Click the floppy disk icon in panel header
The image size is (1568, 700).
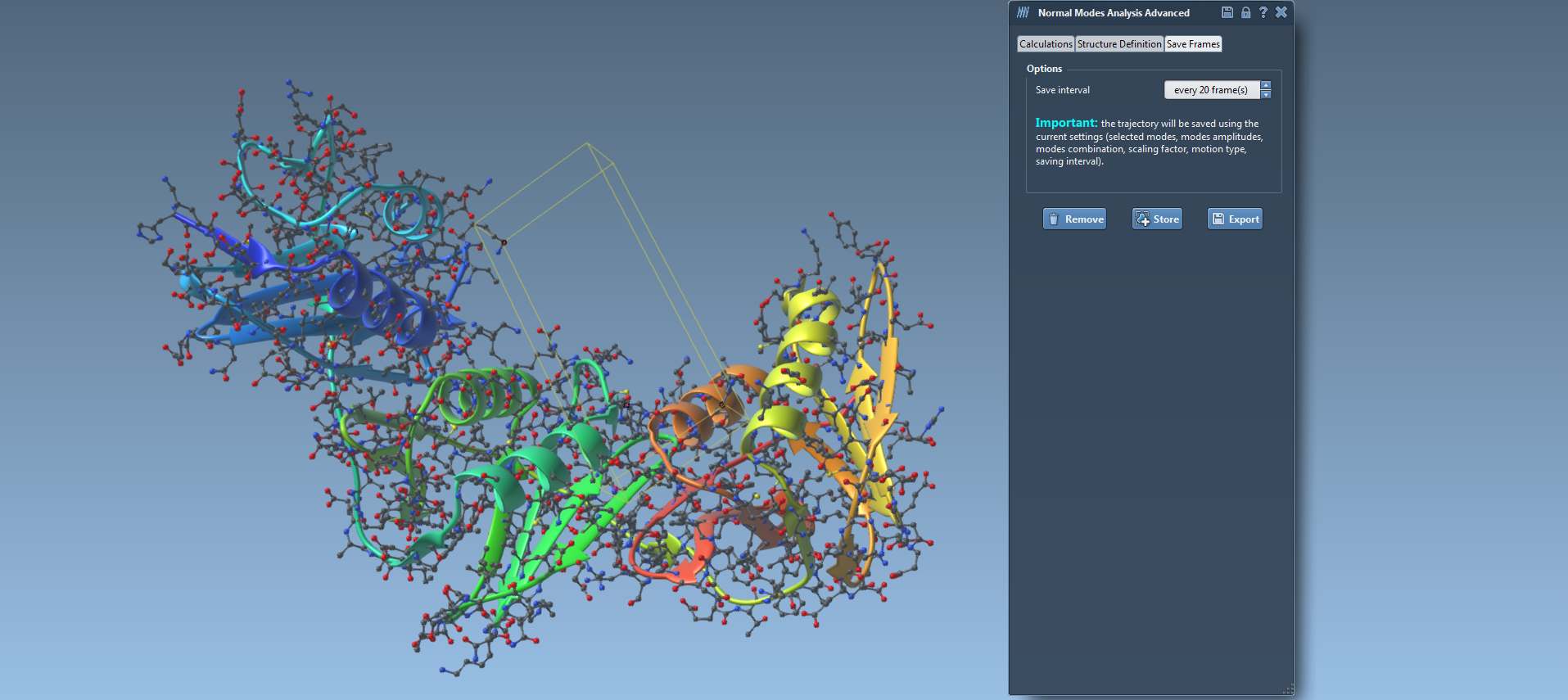(x=1227, y=12)
